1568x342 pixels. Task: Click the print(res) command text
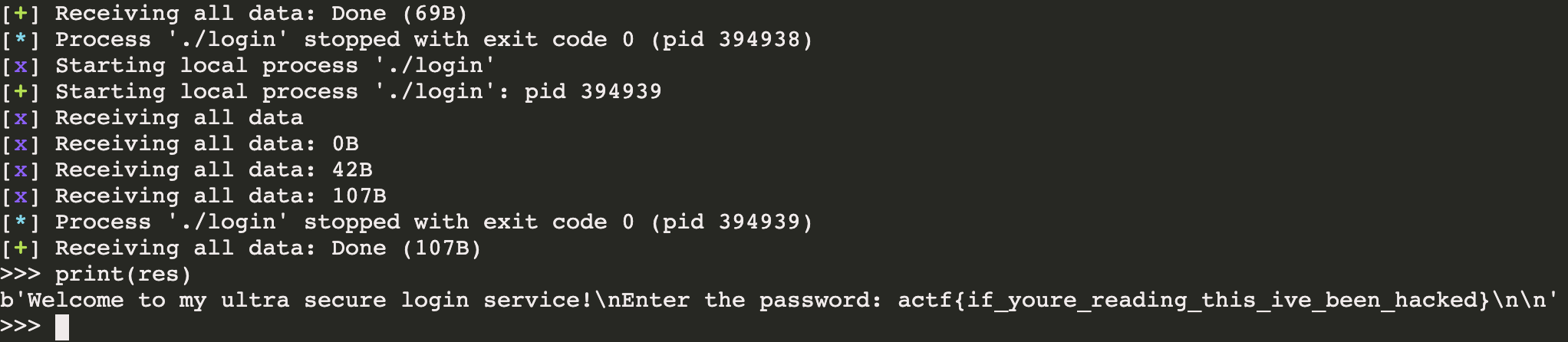click(123, 275)
